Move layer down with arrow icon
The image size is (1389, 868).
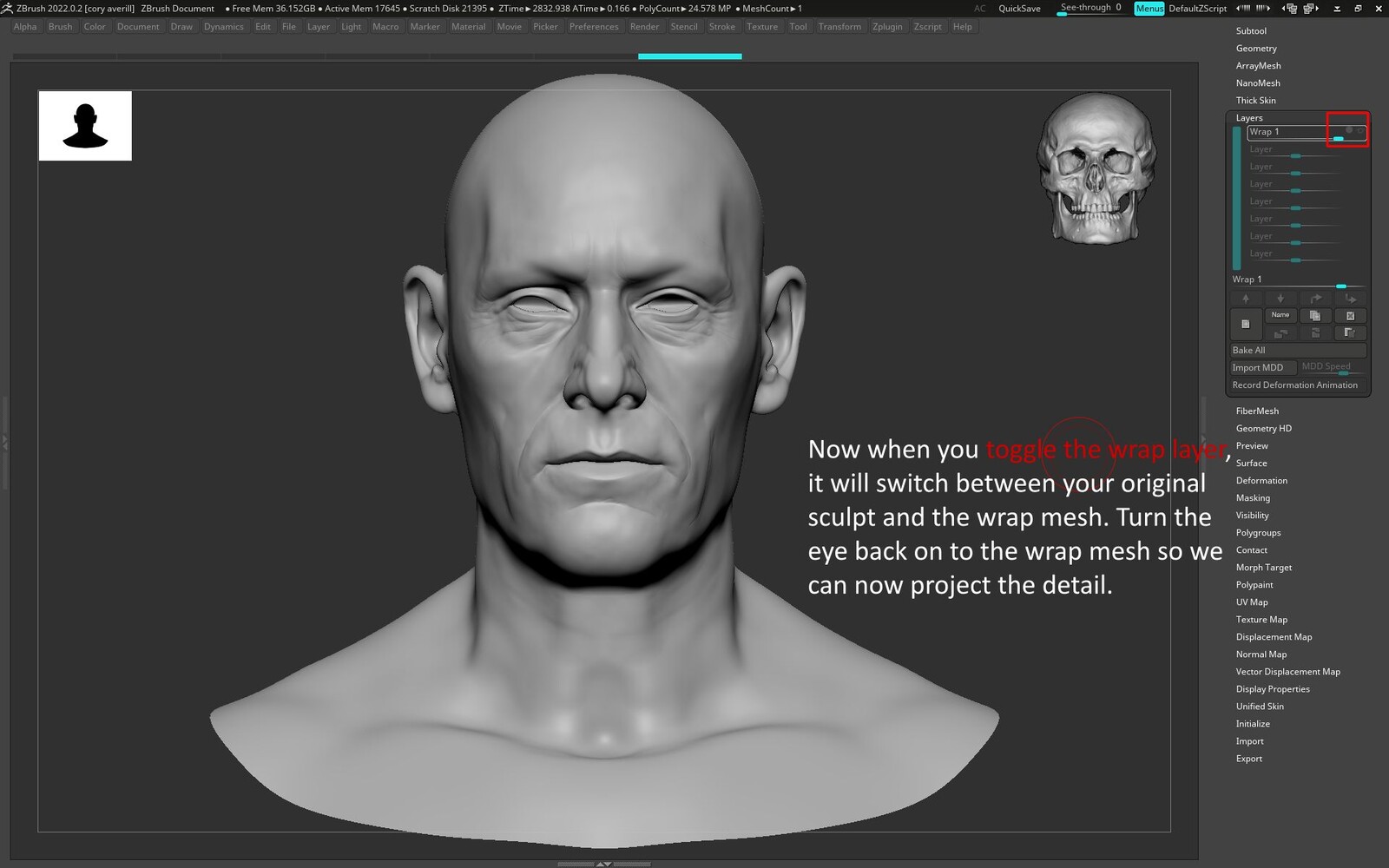(1280, 299)
